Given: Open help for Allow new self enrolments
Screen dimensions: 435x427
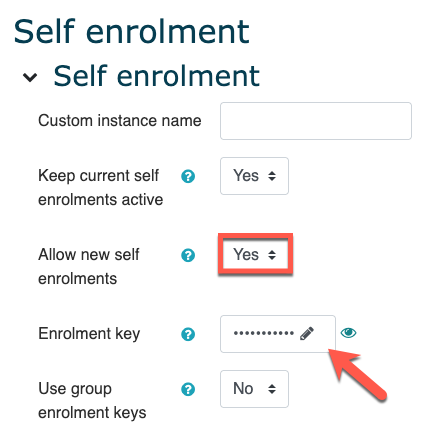Looking at the screenshot, I should (x=188, y=255).
